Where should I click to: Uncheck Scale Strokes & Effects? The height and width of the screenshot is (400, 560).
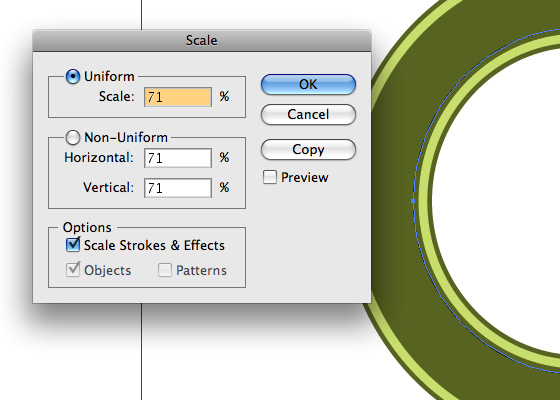coord(73,245)
